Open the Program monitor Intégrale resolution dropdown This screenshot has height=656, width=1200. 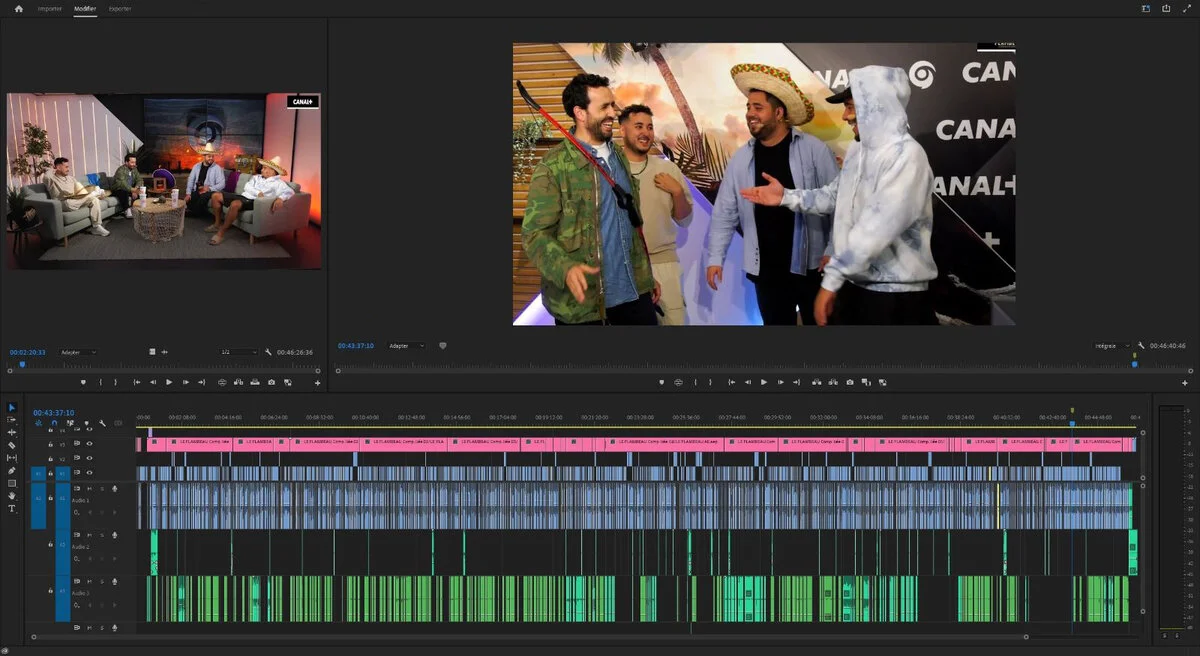(1111, 346)
